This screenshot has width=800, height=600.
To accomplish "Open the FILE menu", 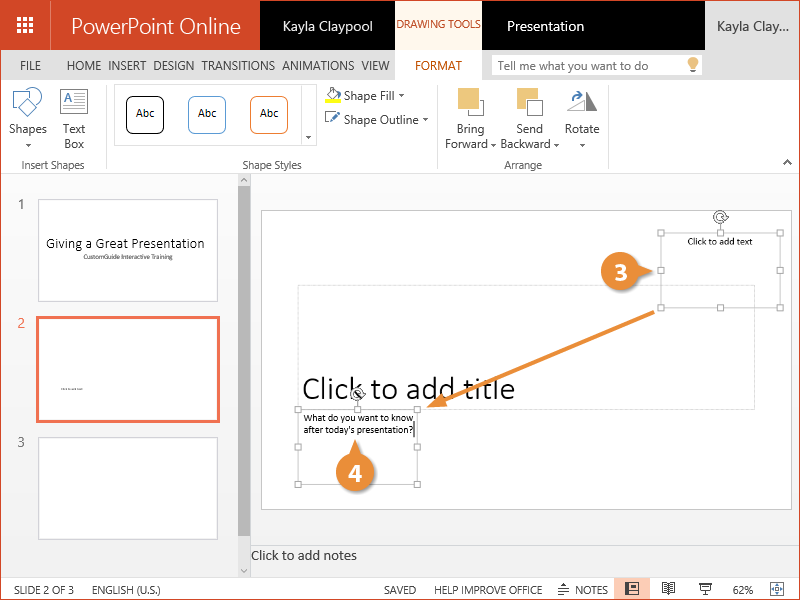I will coord(31,66).
